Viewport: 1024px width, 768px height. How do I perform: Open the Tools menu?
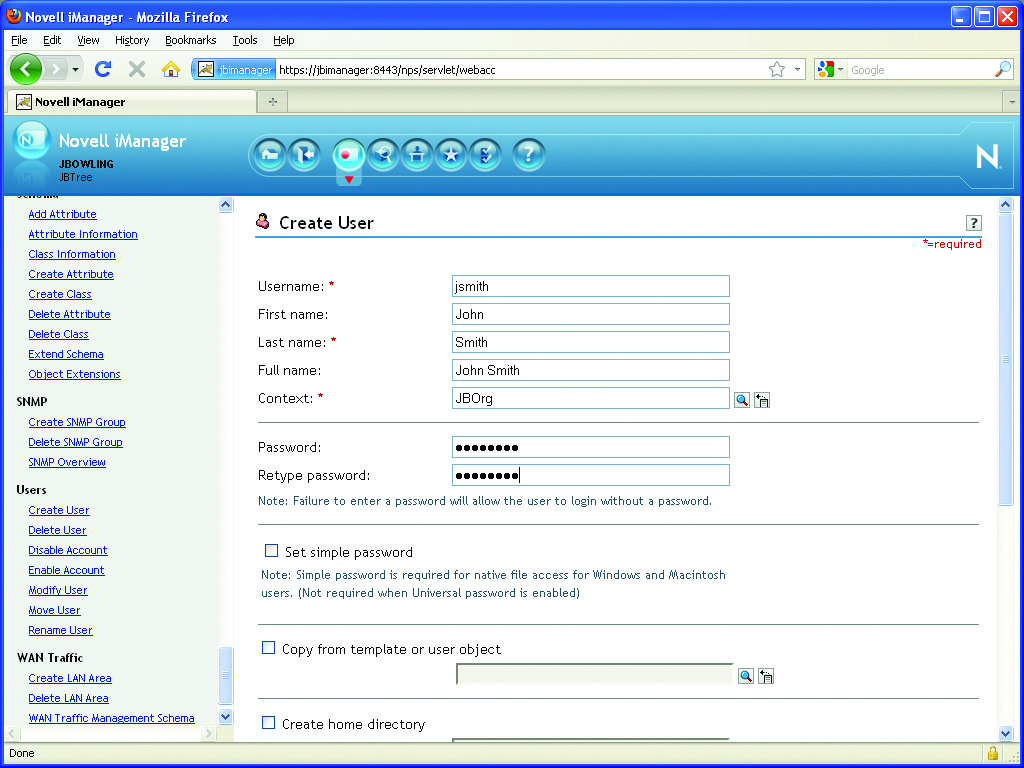click(244, 40)
